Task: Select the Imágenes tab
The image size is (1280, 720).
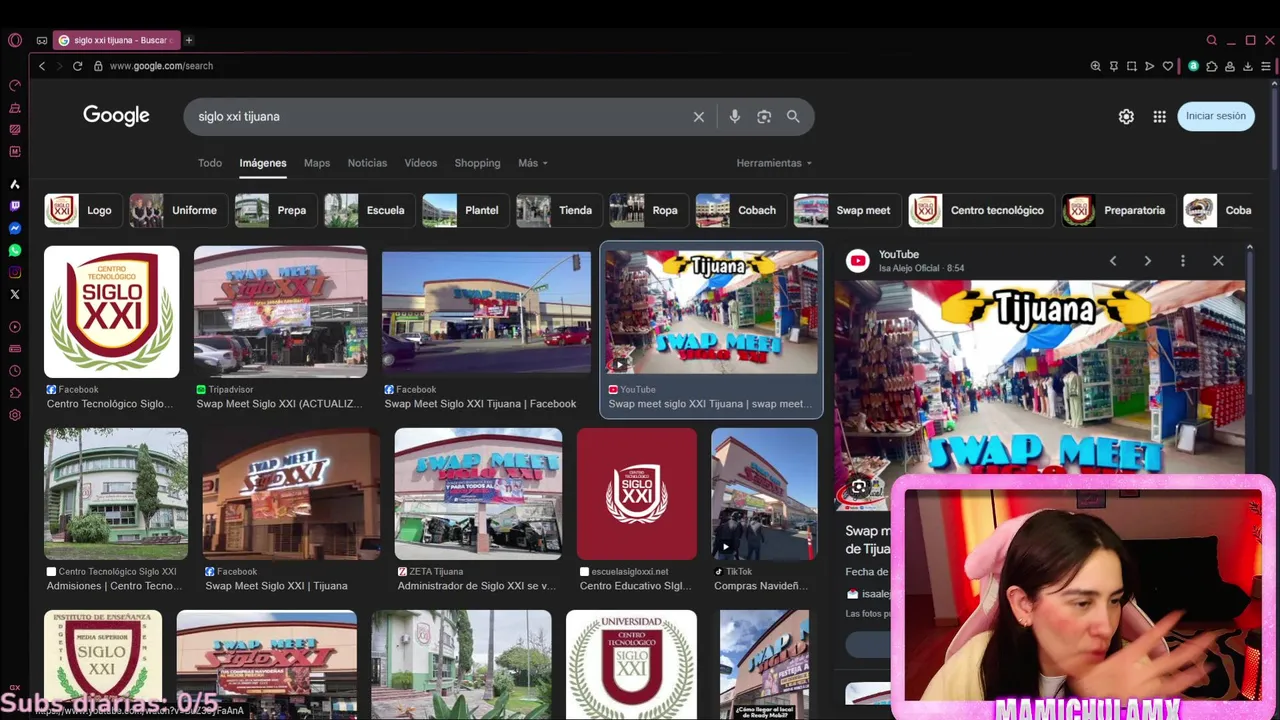Action: coord(263,163)
